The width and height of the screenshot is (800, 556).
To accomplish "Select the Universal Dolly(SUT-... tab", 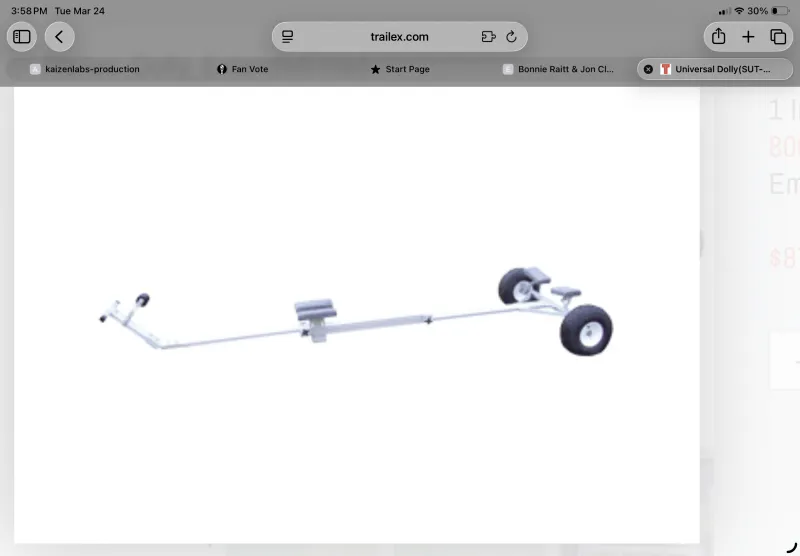I will (x=715, y=69).
